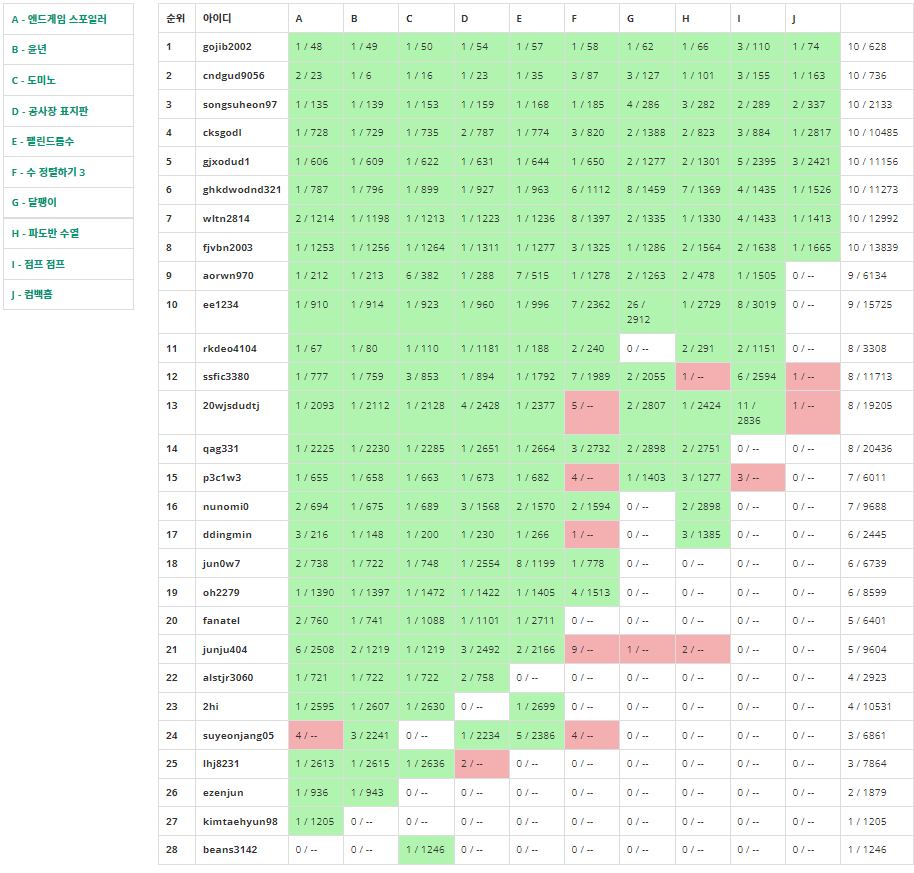Select user wltn2814
Image resolution: width=914 pixels, height=873 pixels.
click(x=226, y=219)
